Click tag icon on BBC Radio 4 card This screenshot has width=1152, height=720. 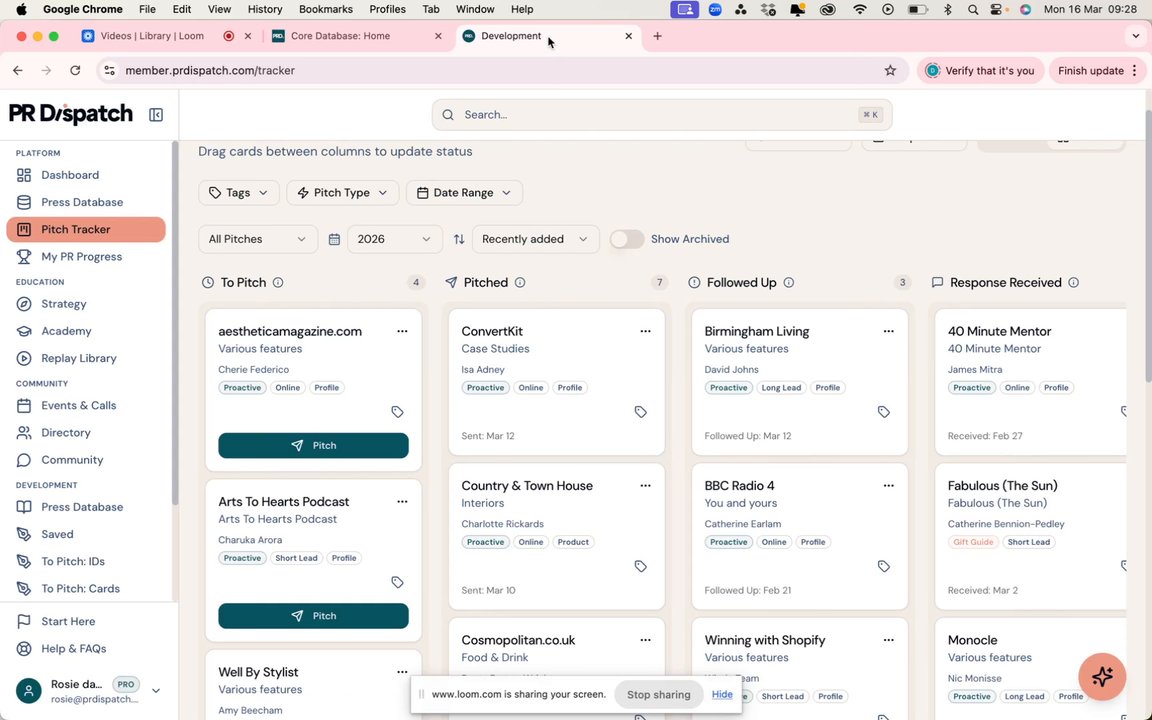pos(884,566)
